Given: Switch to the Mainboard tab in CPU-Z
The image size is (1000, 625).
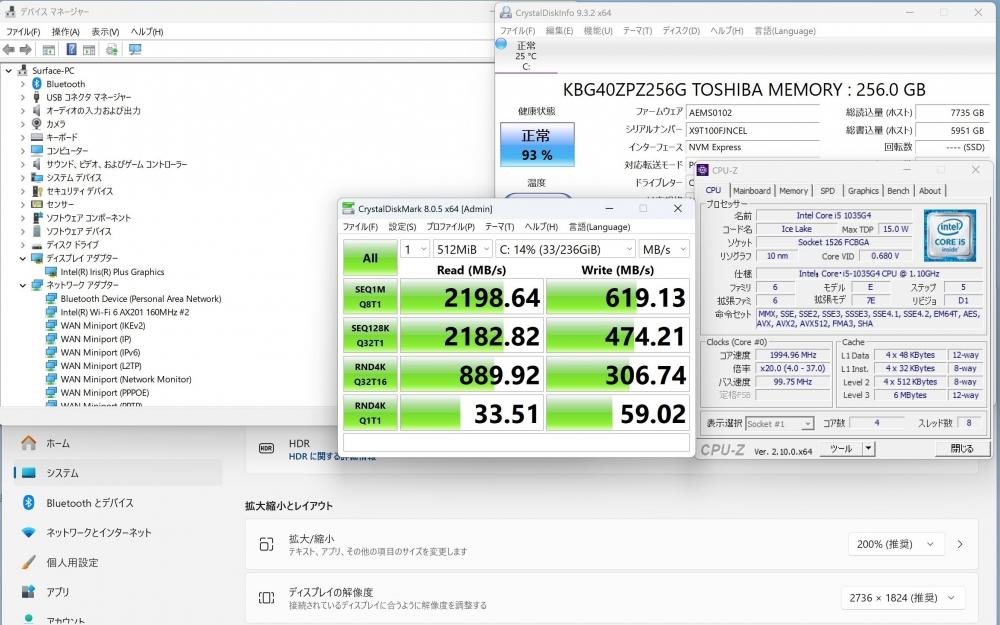Looking at the screenshot, I should [751, 191].
